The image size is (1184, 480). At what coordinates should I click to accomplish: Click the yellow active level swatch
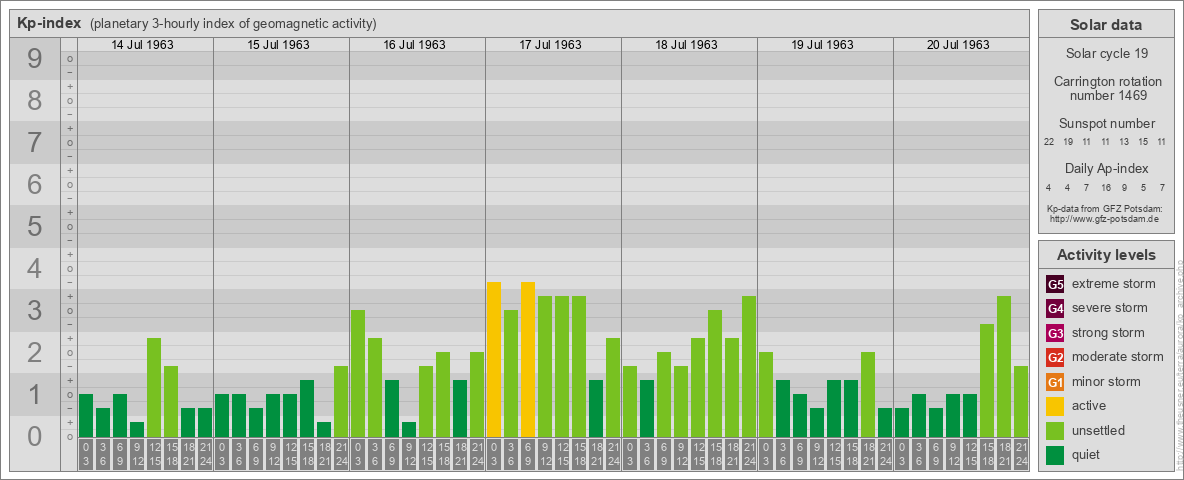1055,406
